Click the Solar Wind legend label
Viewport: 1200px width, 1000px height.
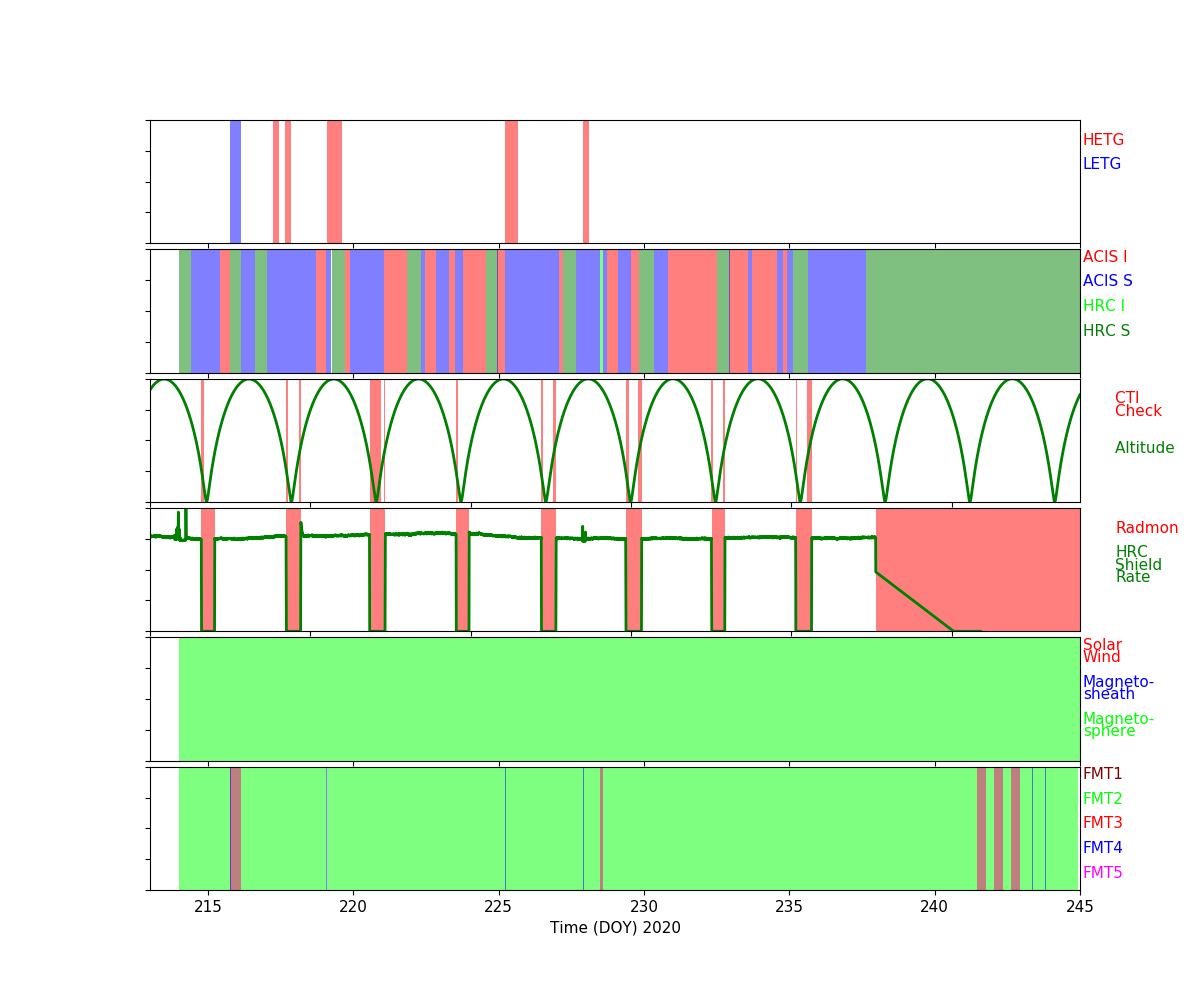pos(1102,651)
